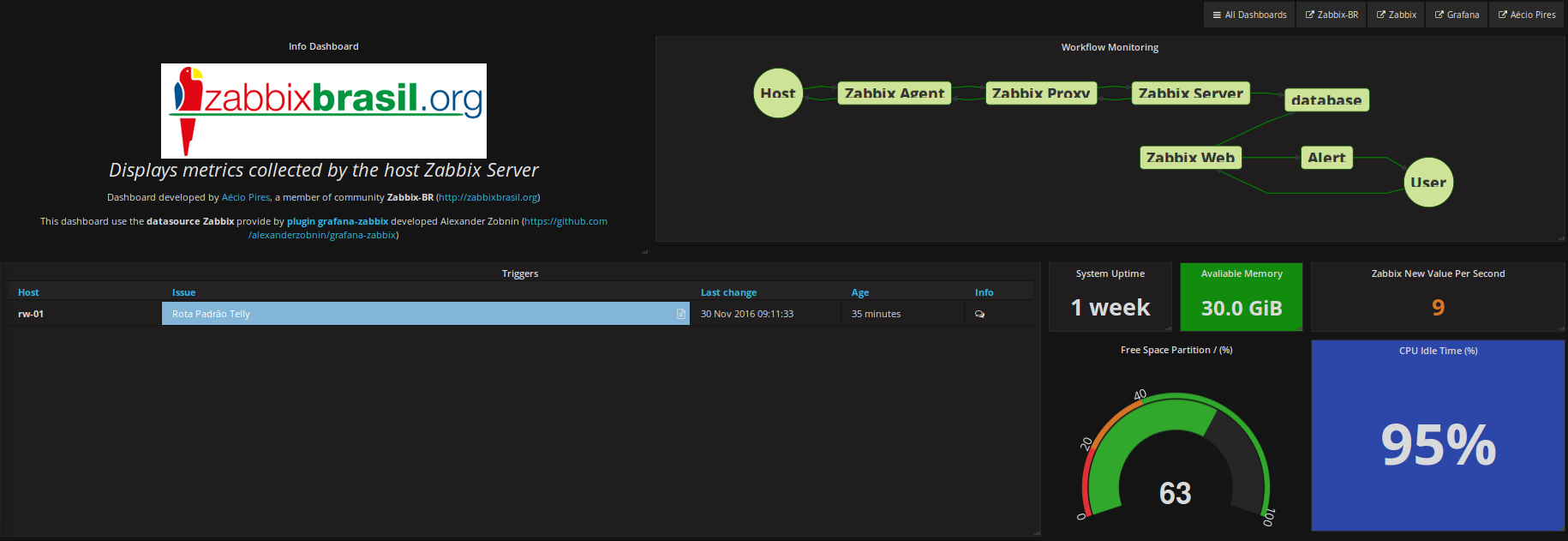Click the Info column header
This screenshot has height=541, width=1568.
984,292
